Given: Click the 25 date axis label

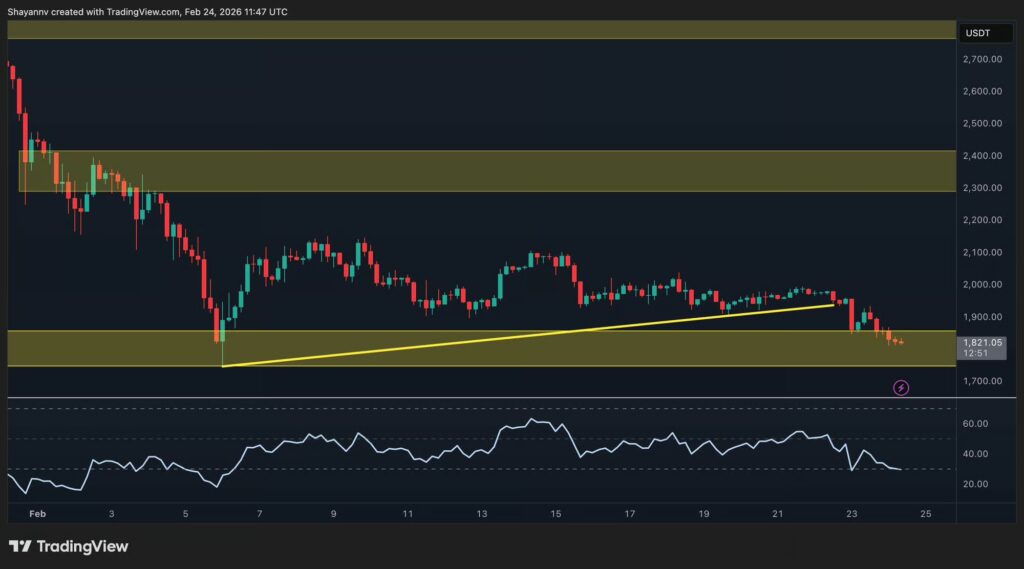Looking at the screenshot, I should click(x=925, y=514).
